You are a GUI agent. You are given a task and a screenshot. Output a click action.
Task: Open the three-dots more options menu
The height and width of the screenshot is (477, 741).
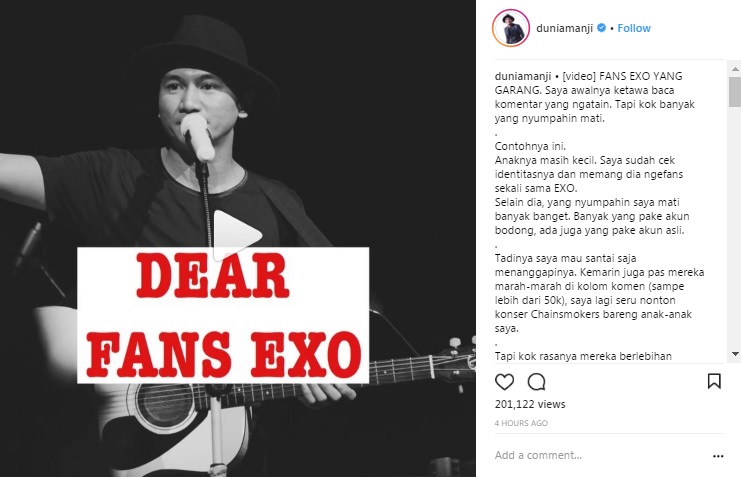click(x=718, y=456)
